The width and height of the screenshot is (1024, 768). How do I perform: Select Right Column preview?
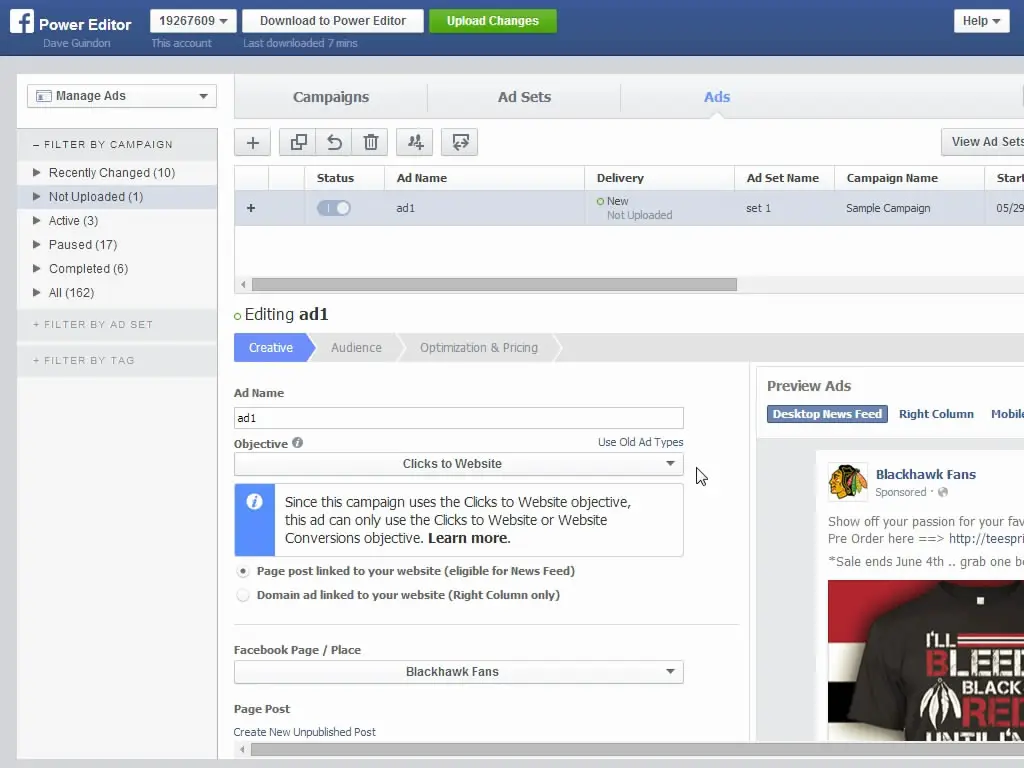(936, 414)
